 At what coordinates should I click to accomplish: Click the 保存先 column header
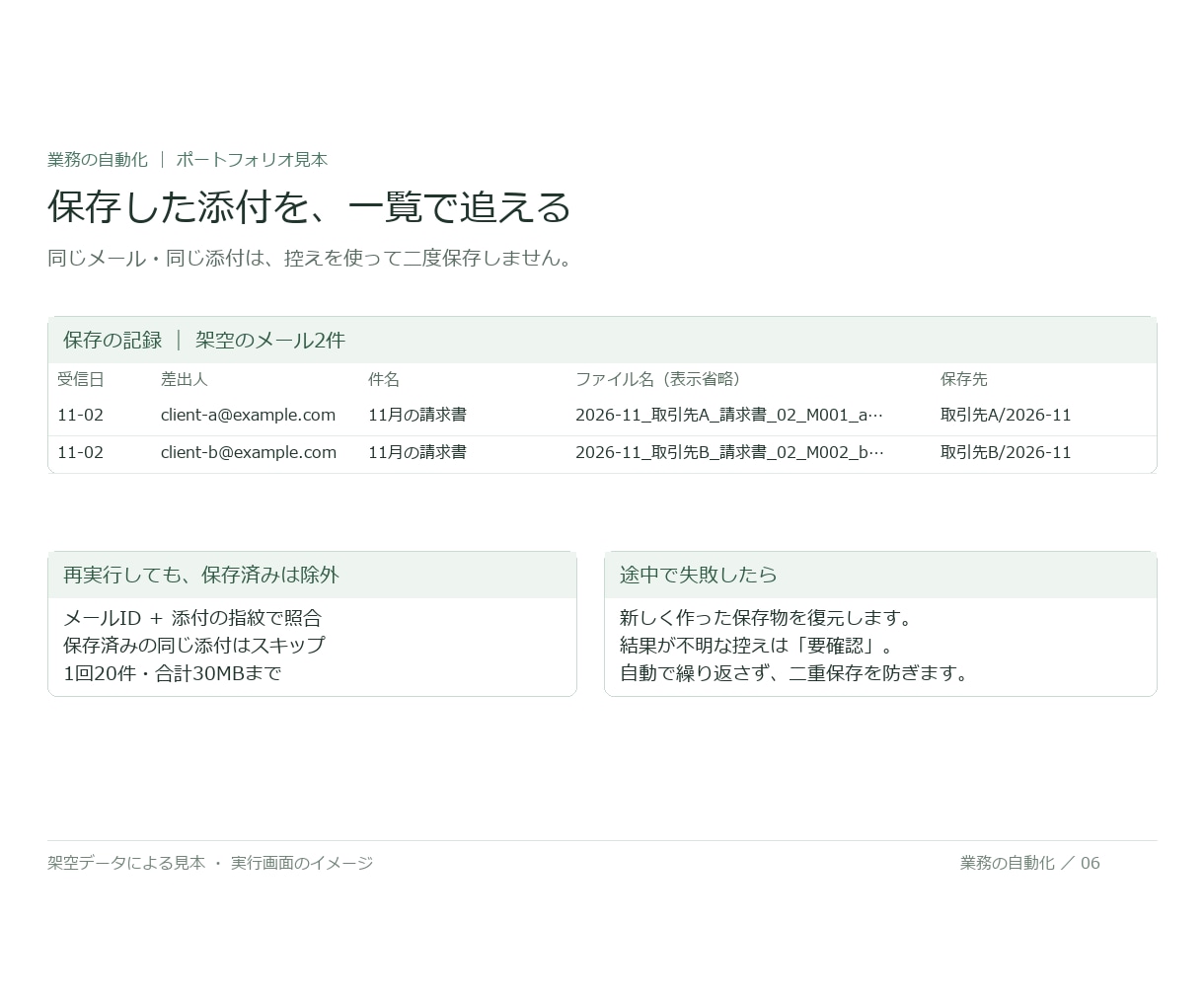pos(964,380)
